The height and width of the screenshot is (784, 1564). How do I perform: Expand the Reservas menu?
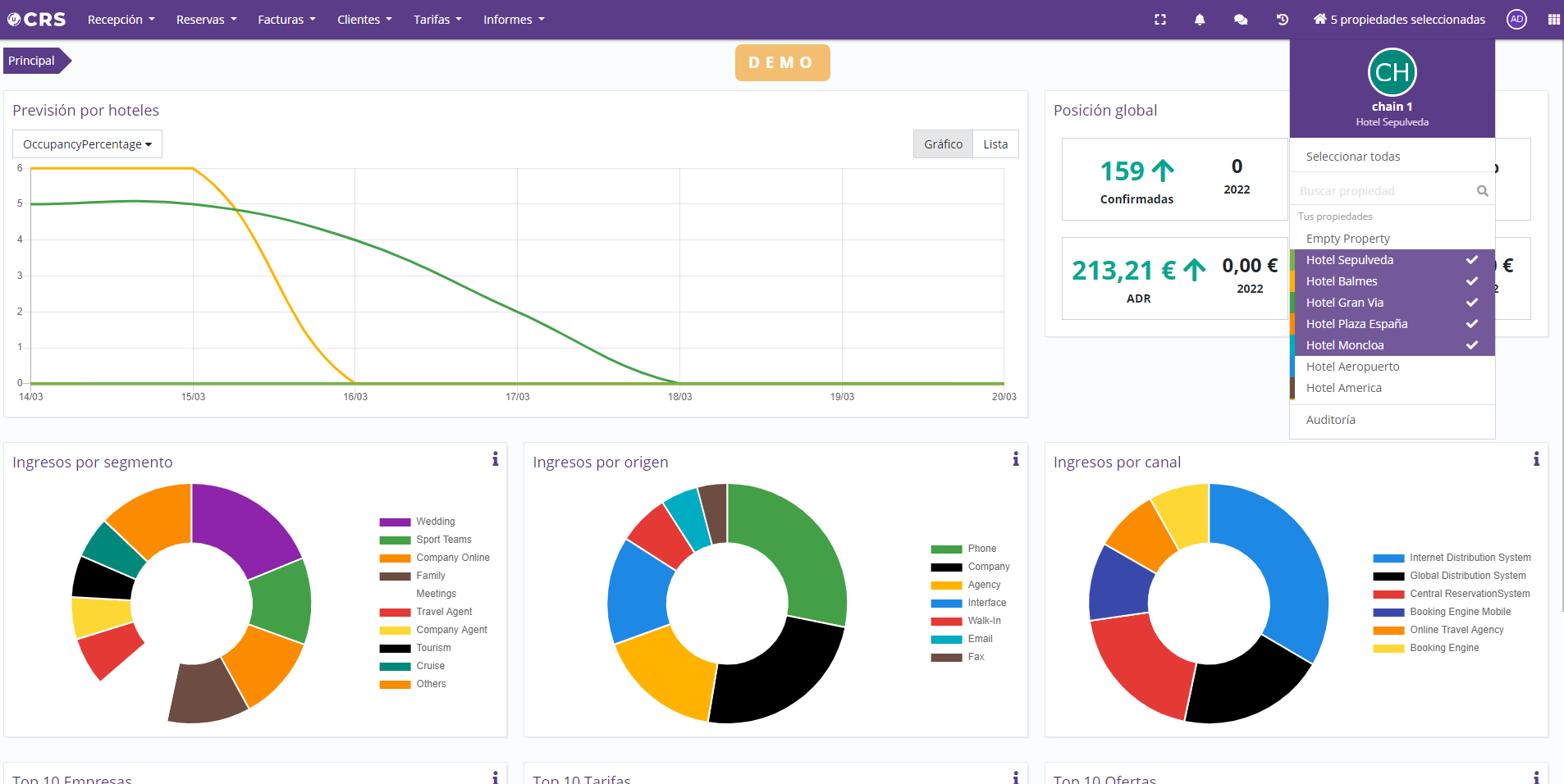206,20
